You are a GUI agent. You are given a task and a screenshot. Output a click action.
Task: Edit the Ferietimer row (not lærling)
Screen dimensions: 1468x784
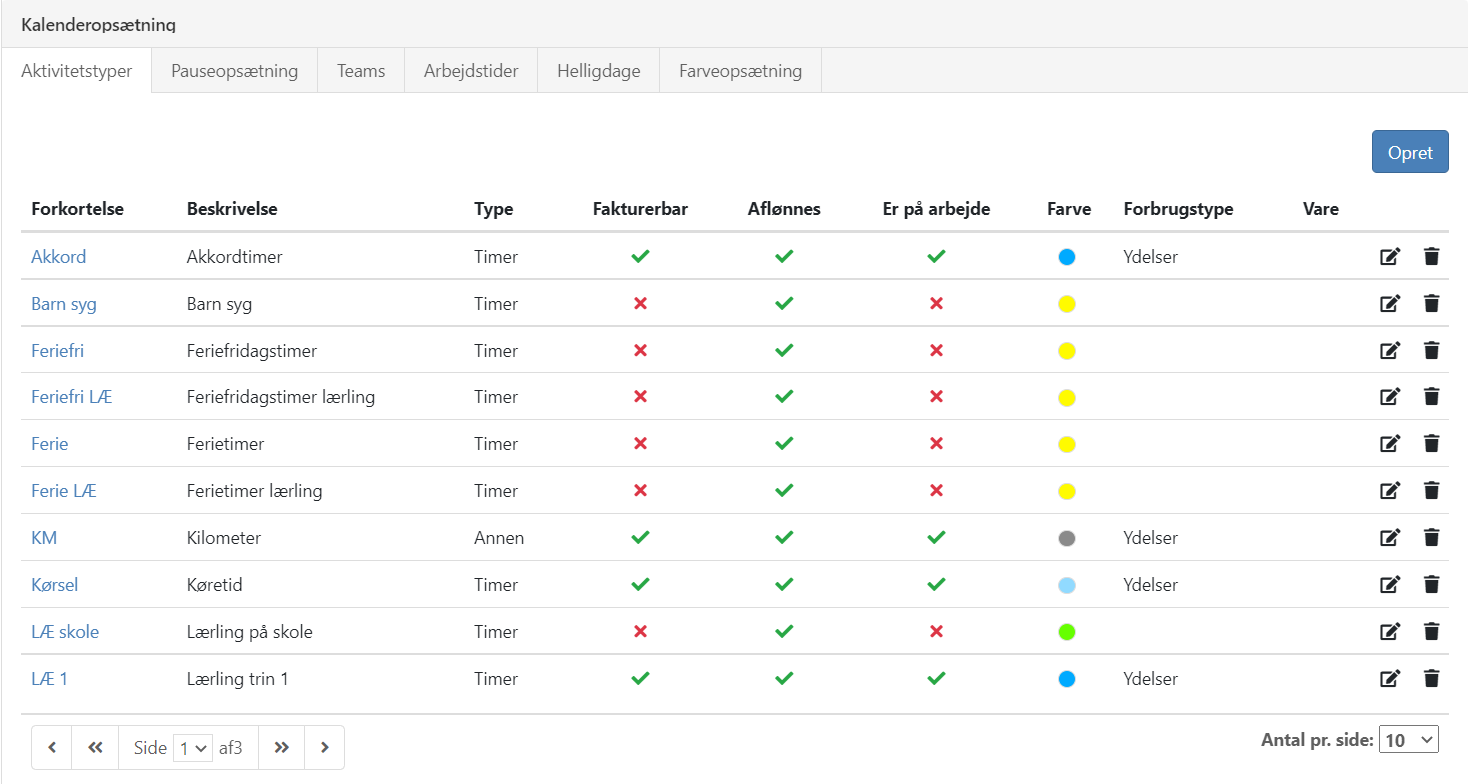[1390, 444]
